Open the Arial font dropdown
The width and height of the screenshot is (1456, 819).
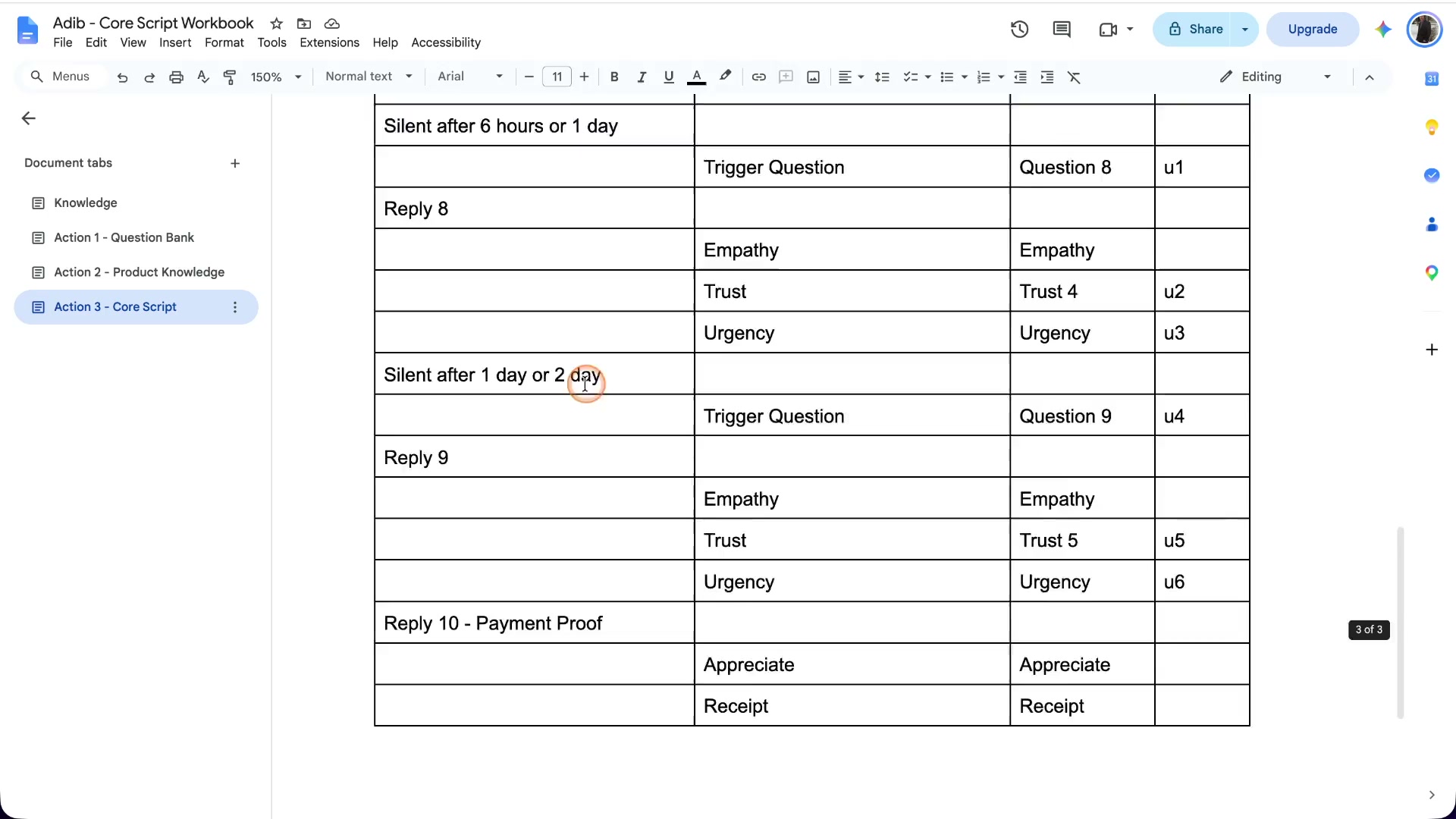[x=470, y=76]
